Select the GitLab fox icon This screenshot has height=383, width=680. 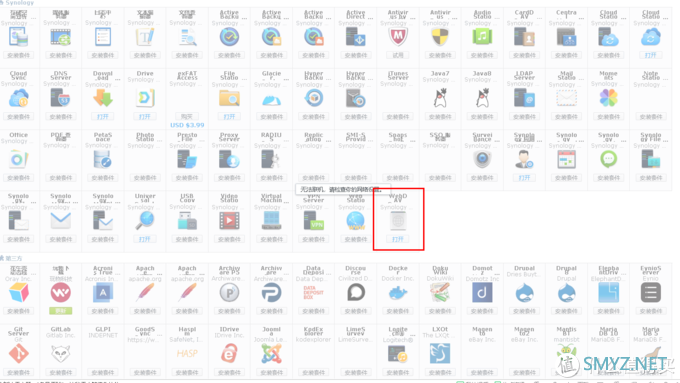tap(61, 354)
